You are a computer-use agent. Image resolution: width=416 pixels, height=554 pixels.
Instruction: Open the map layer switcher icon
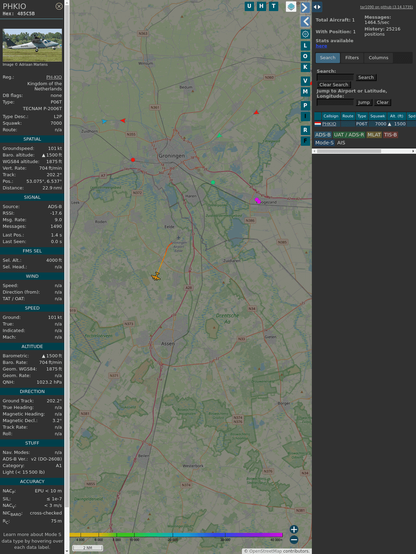click(x=291, y=7)
